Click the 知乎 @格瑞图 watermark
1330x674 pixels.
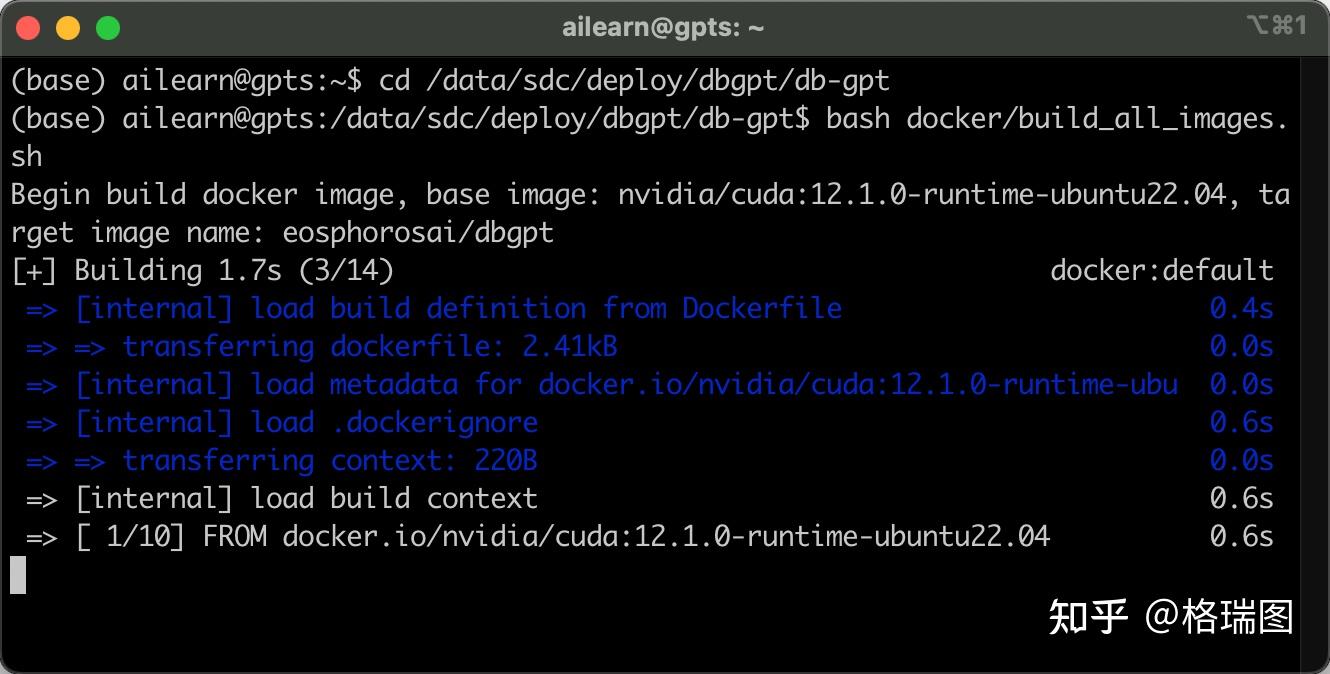pos(1170,617)
